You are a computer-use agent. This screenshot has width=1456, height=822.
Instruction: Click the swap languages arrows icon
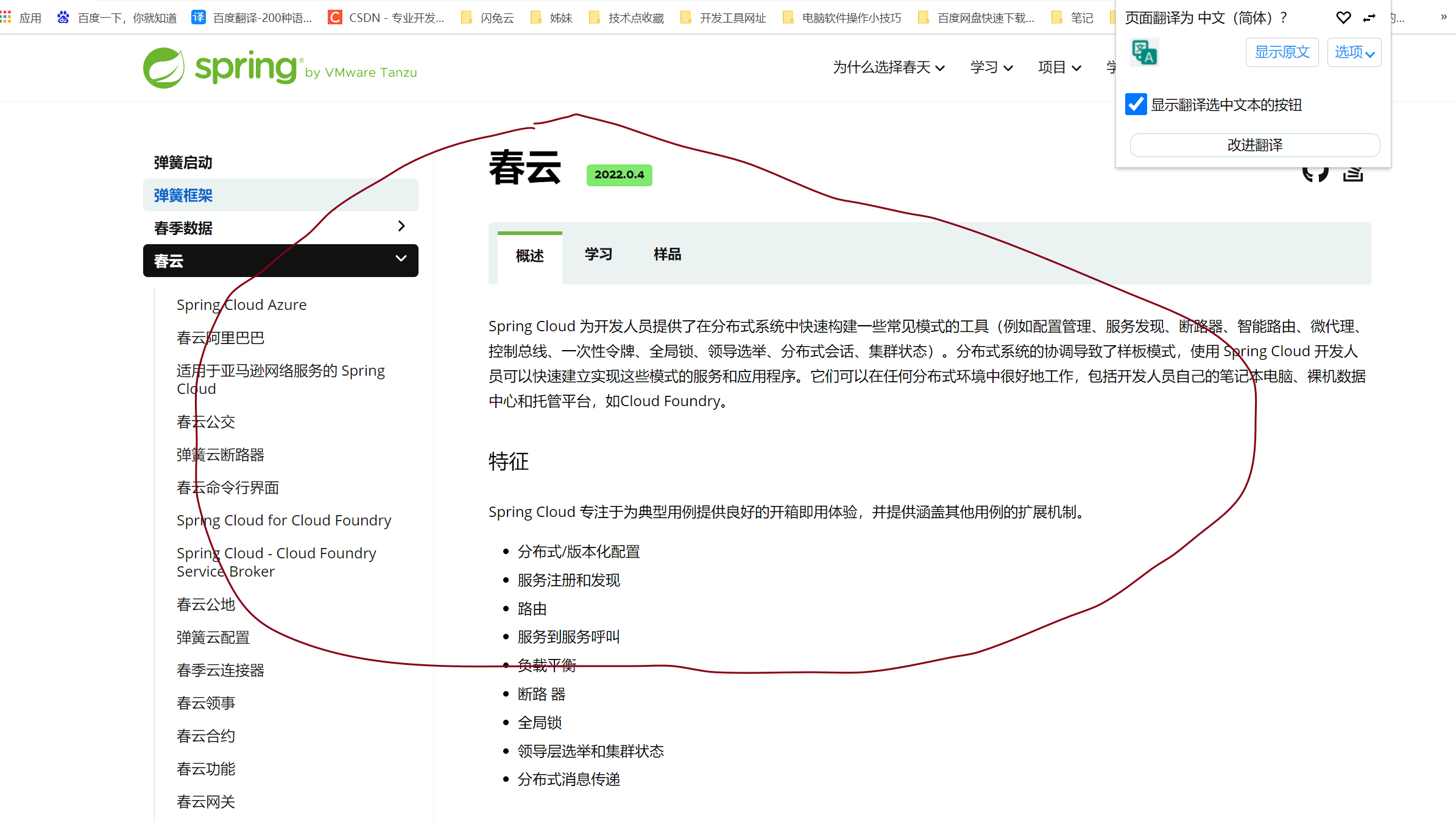[x=1369, y=18]
